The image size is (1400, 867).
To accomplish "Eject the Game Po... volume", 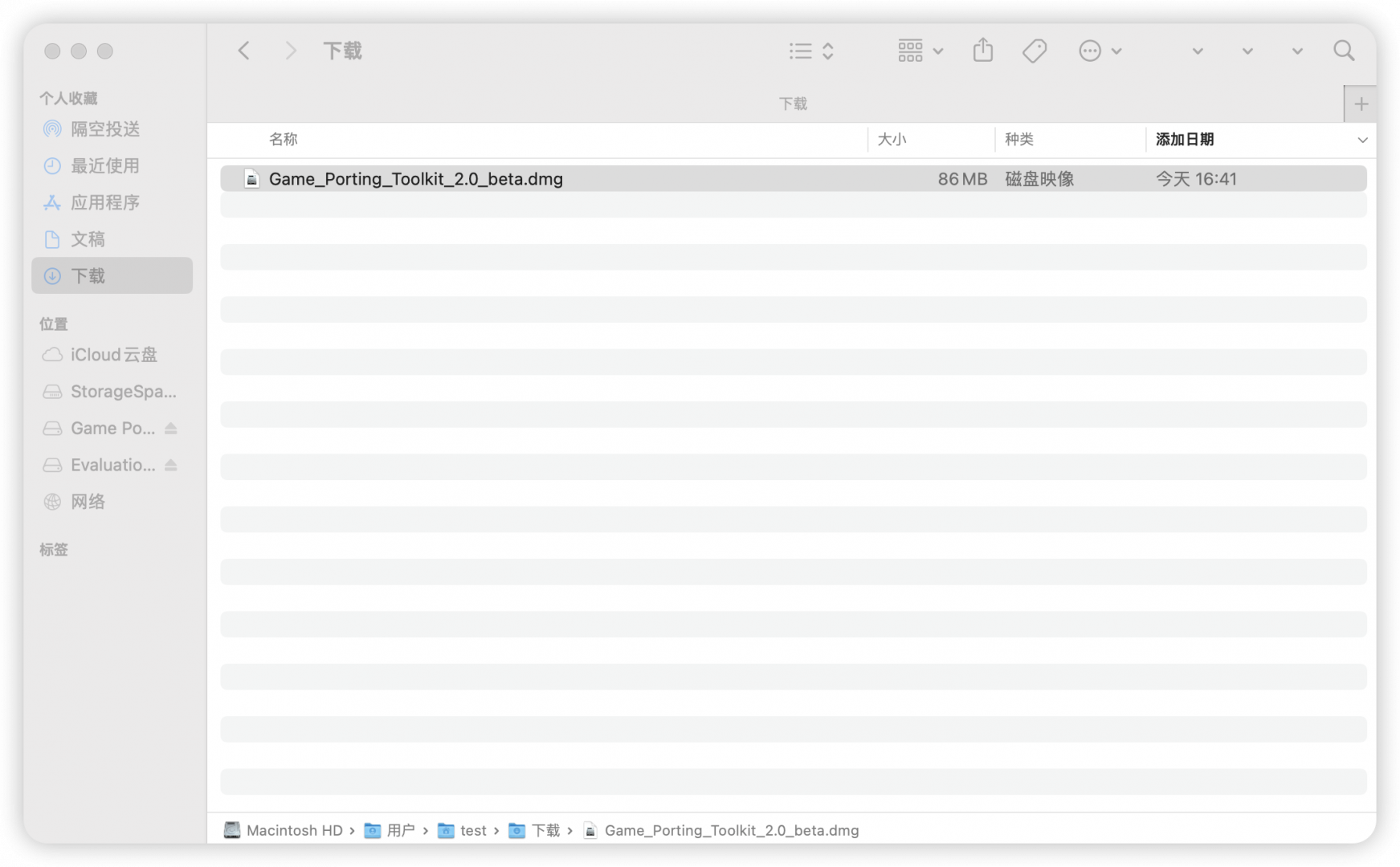I will pos(171,428).
